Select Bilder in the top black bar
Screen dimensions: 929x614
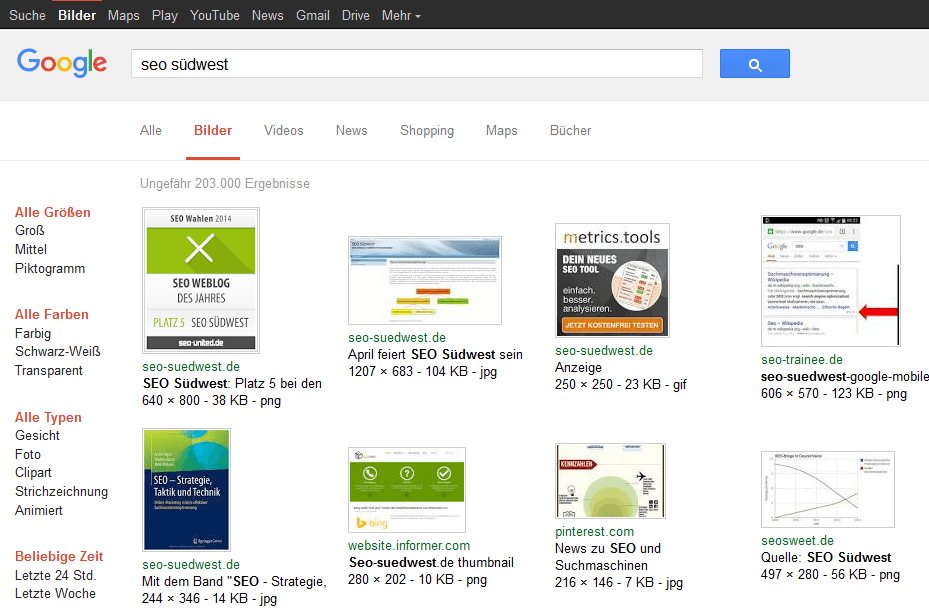pos(77,15)
